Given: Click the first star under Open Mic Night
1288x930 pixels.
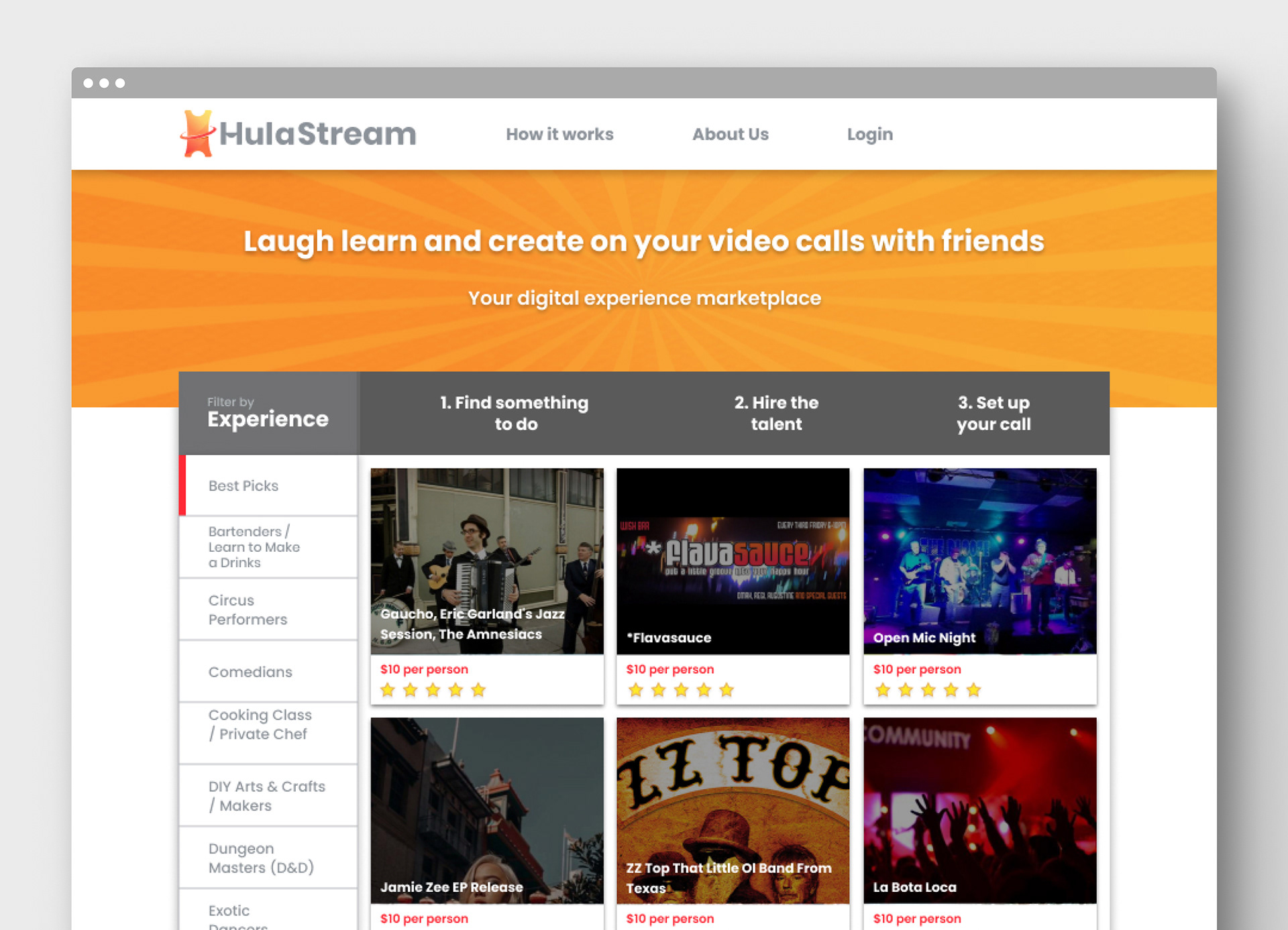Looking at the screenshot, I should 883,690.
